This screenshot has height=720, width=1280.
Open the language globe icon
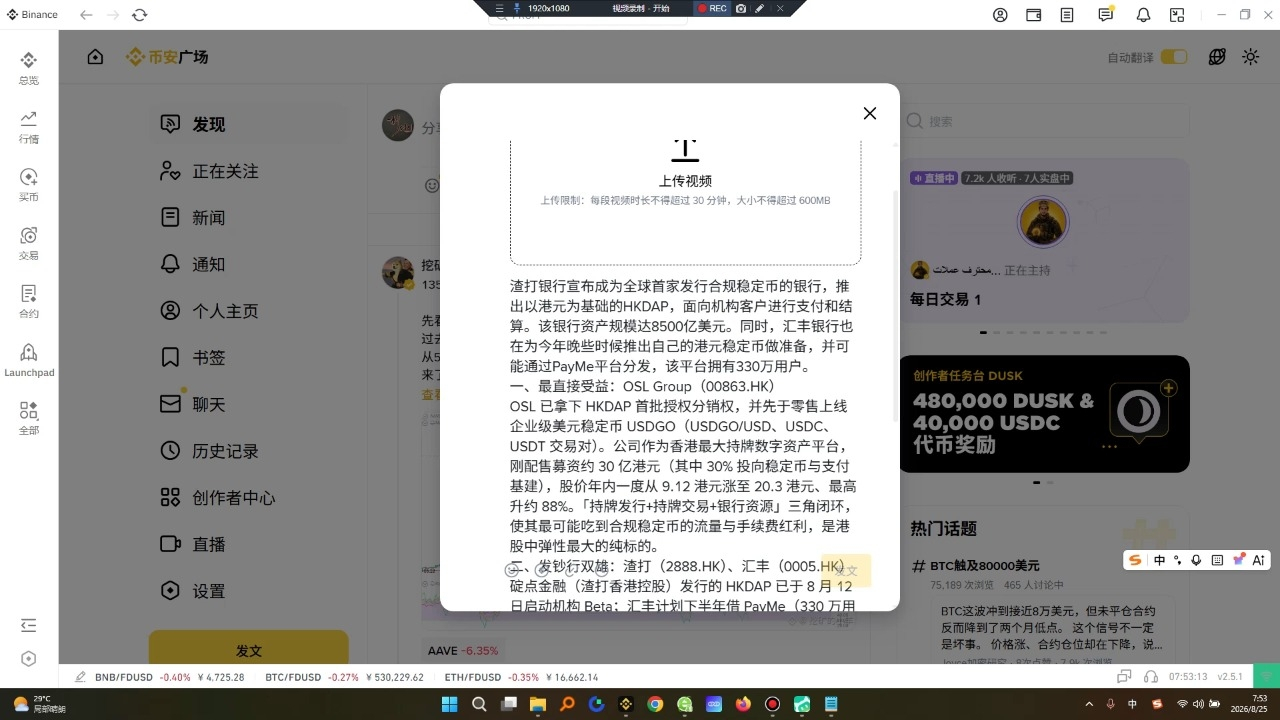pos(1217,57)
